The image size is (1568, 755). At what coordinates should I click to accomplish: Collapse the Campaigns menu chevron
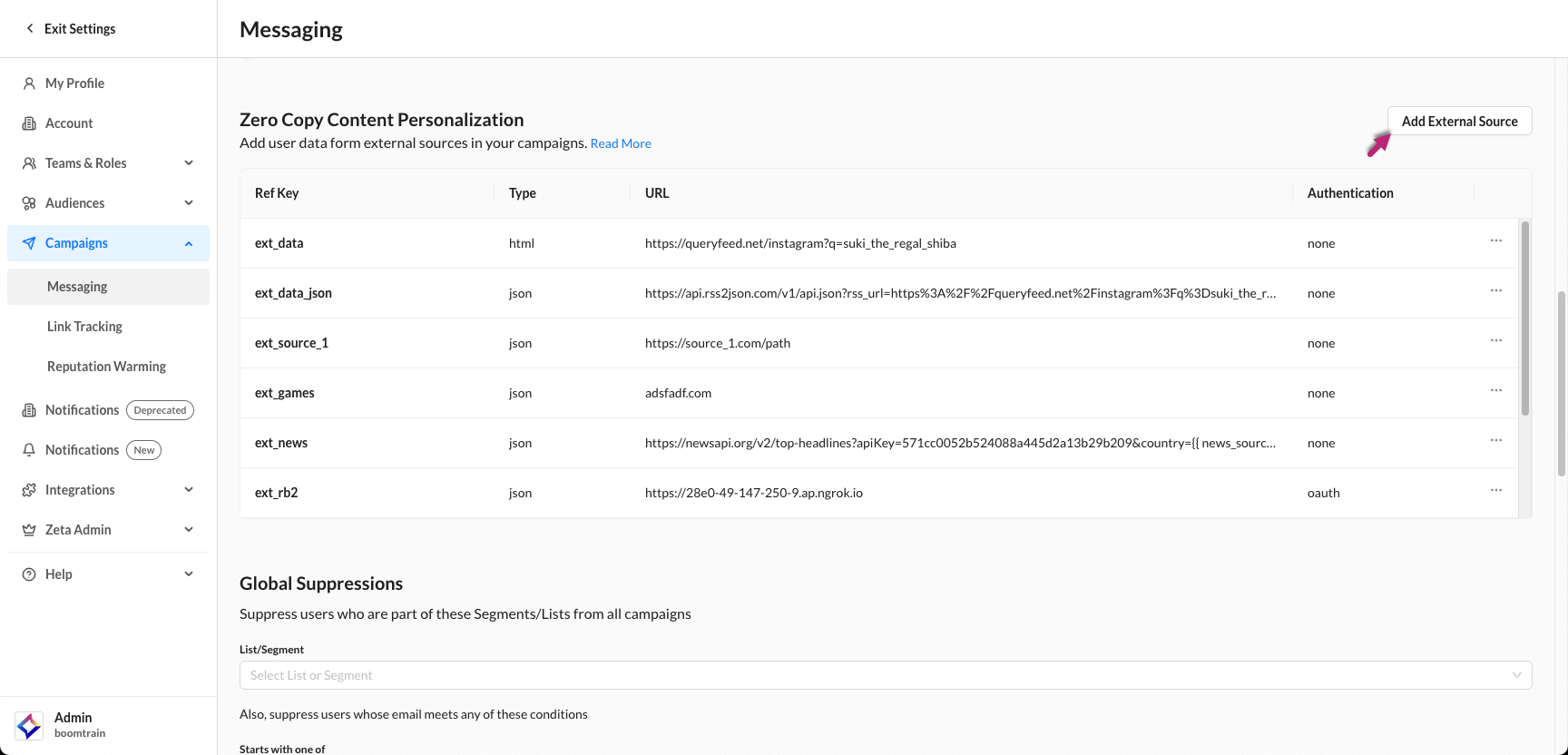coord(189,243)
